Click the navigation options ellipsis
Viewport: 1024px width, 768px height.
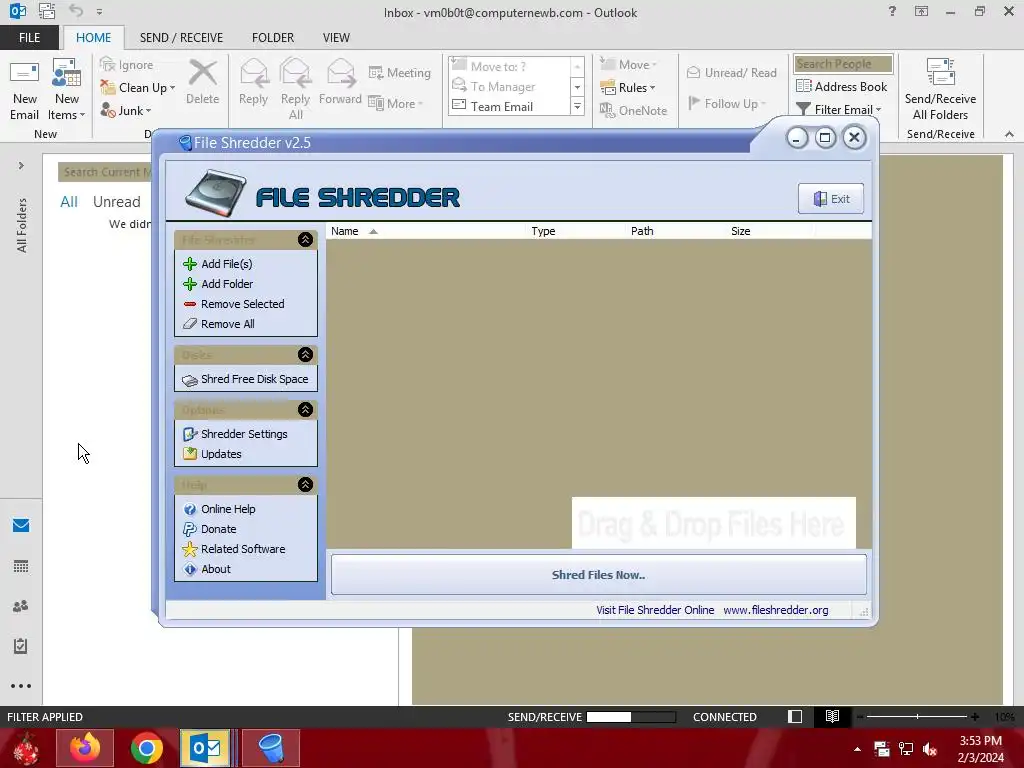click(x=21, y=686)
